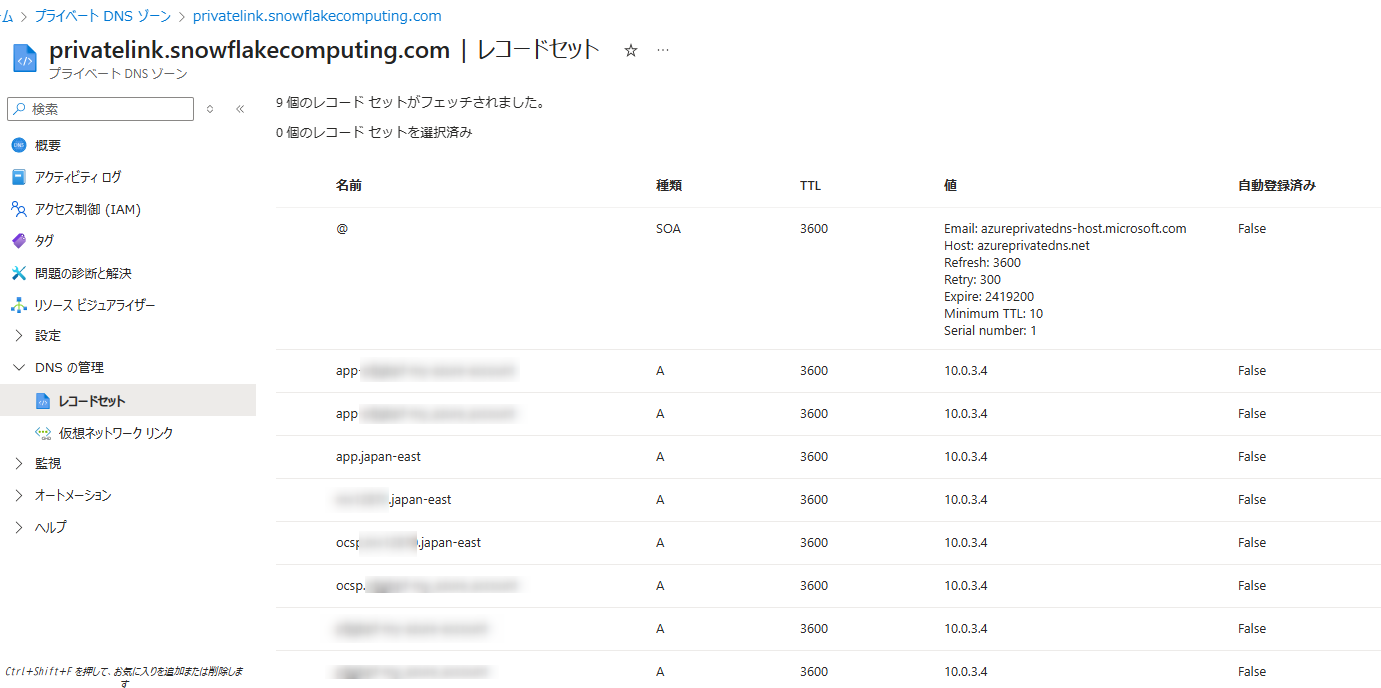The image size is (1381, 688).
Task: Click privatelink.snowflakecomputing.com breadcrumb link
Action: (x=317, y=16)
